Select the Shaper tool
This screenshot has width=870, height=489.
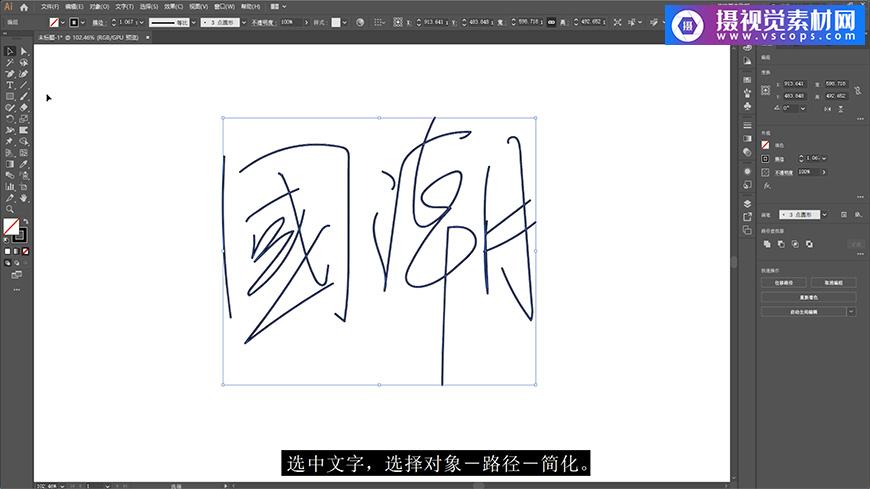tap(9, 108)
